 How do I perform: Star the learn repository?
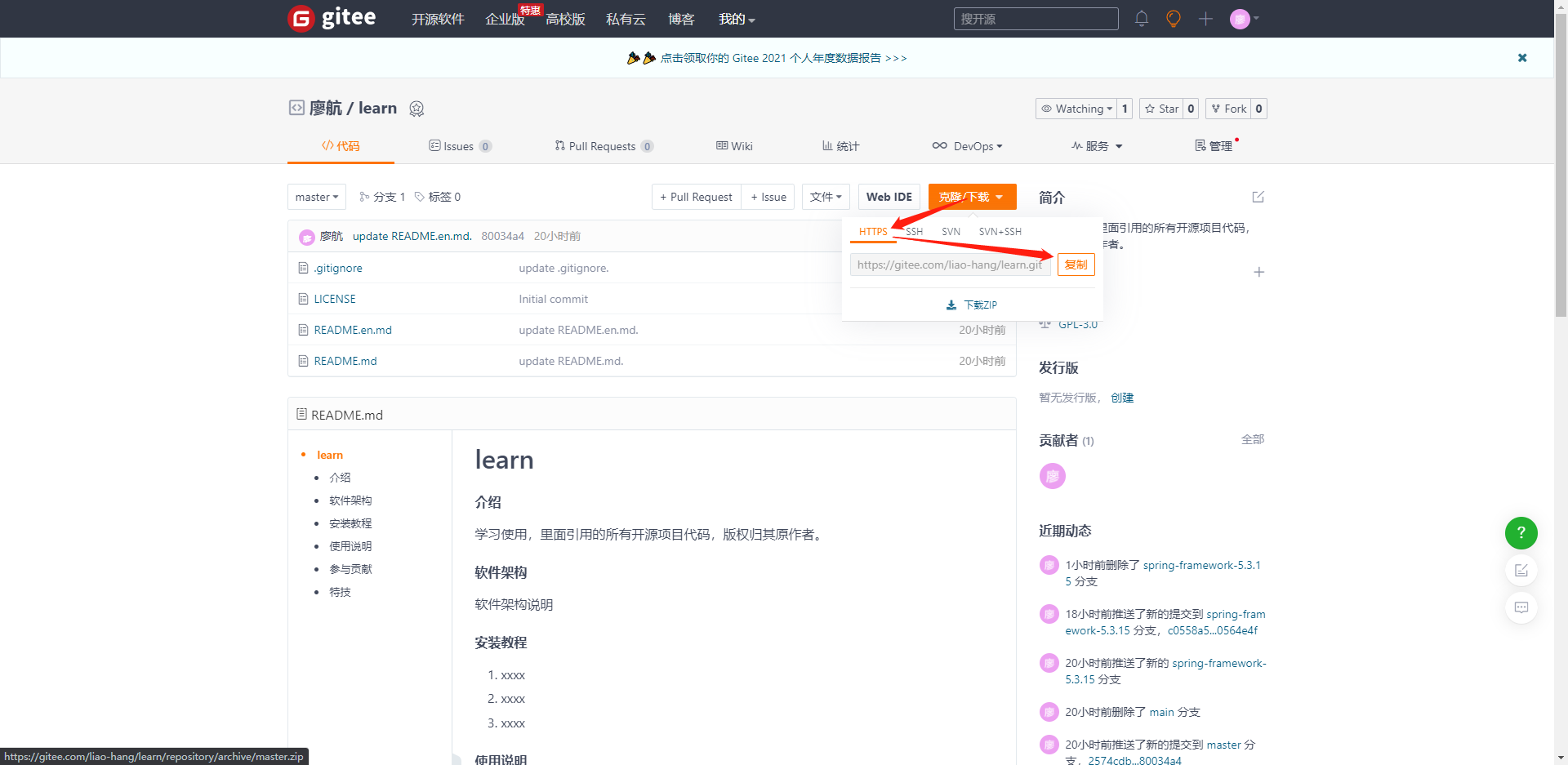(1160, 109)
